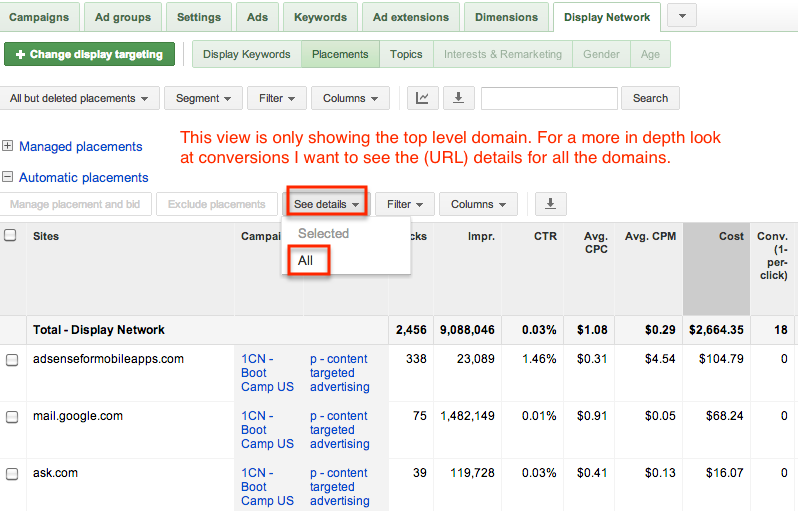This screenshot has height=511, width=798.
Task: Switch to the Ad groups tab
Action: click(x=123, y=17)
